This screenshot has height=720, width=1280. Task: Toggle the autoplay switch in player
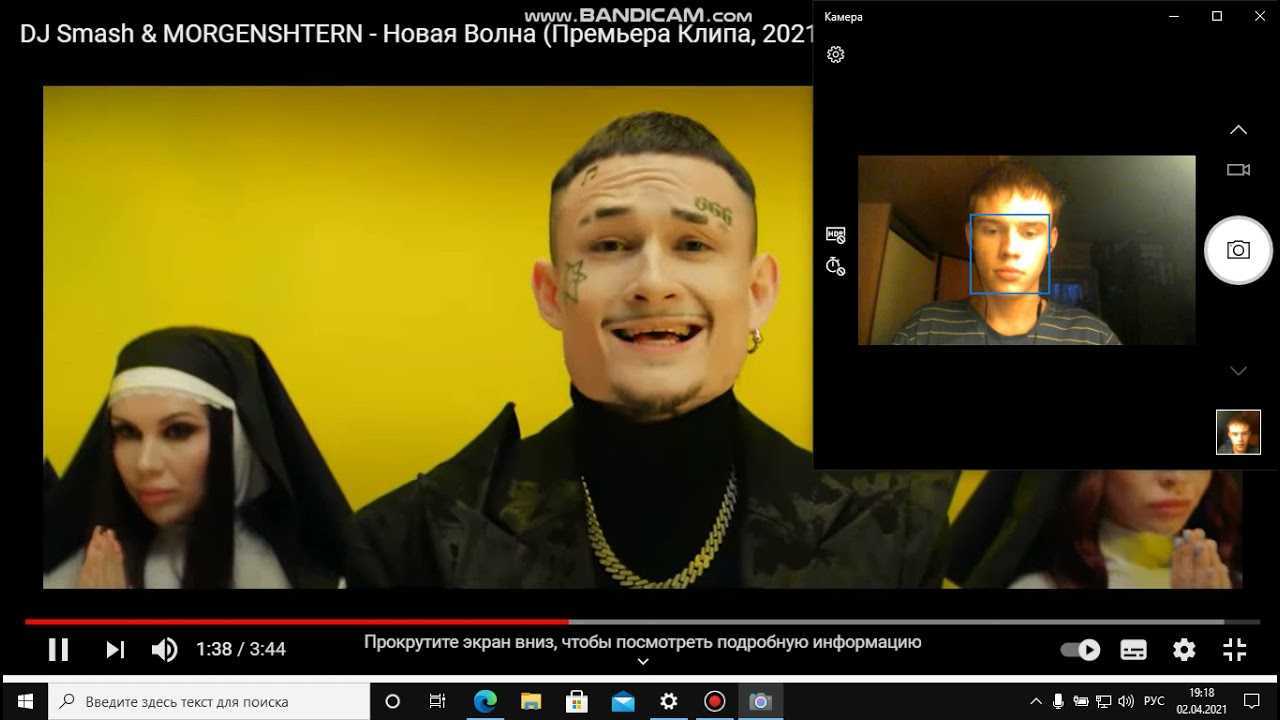1081,650
